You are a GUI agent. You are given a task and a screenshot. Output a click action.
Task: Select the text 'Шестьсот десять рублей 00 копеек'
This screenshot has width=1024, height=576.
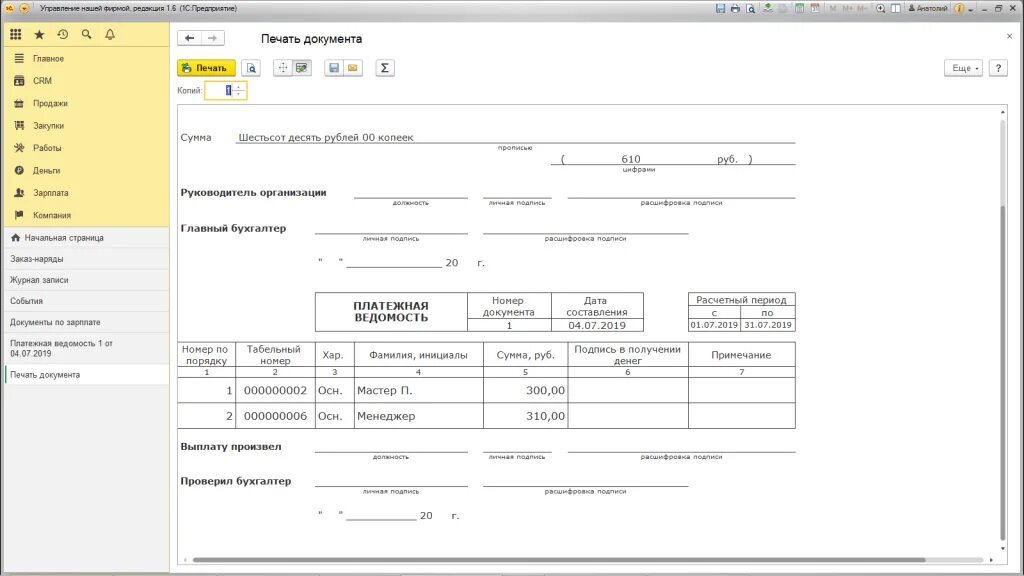click(x=326, y=137)
